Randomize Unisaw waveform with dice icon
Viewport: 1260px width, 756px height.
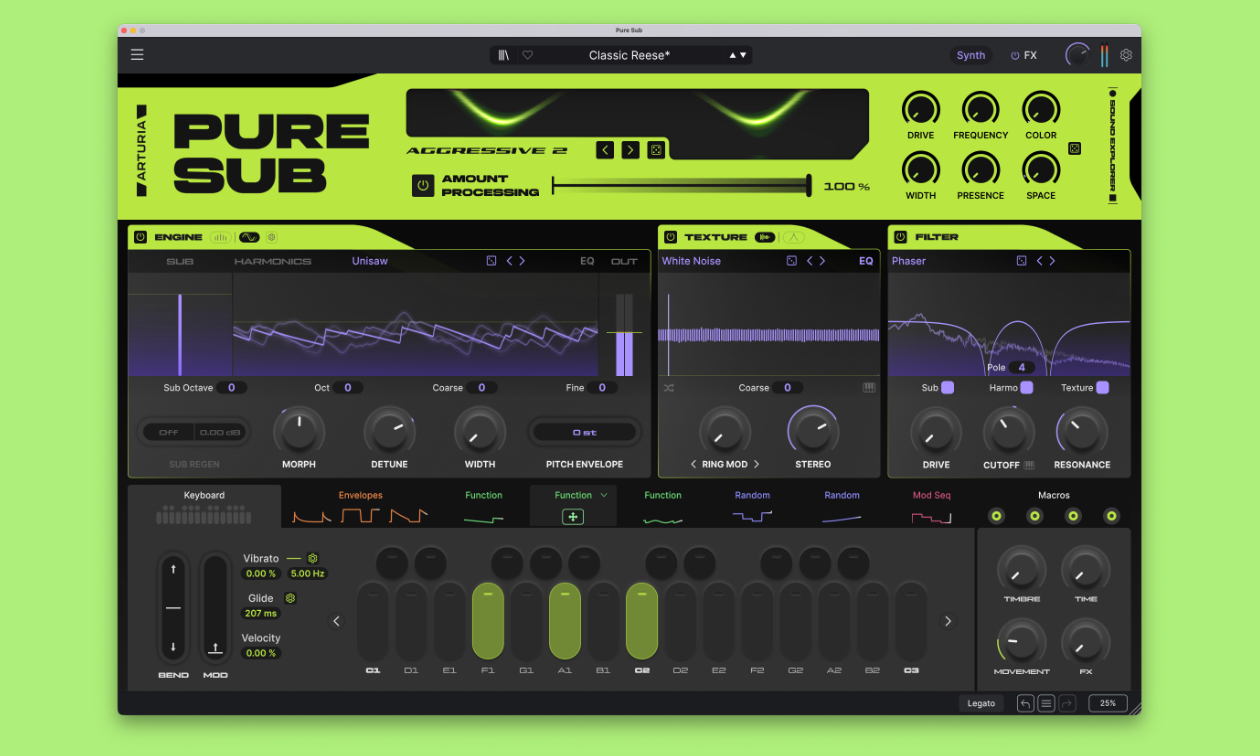pos(491,261)
